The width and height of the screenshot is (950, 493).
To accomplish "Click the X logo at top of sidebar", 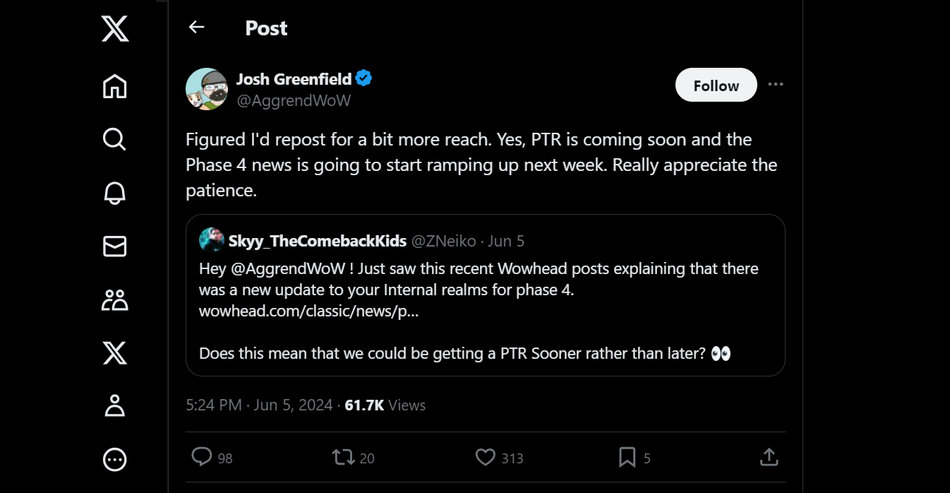I will pos(115,30).
